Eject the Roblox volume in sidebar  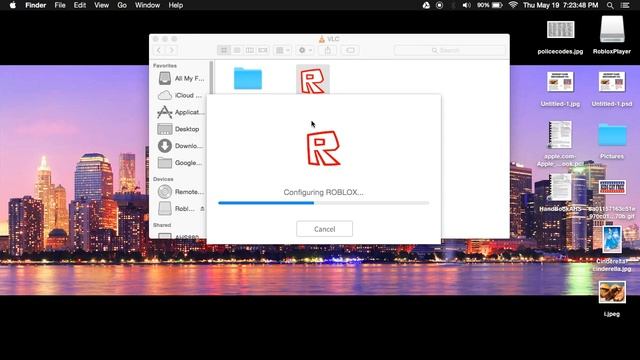coord(202,209)
